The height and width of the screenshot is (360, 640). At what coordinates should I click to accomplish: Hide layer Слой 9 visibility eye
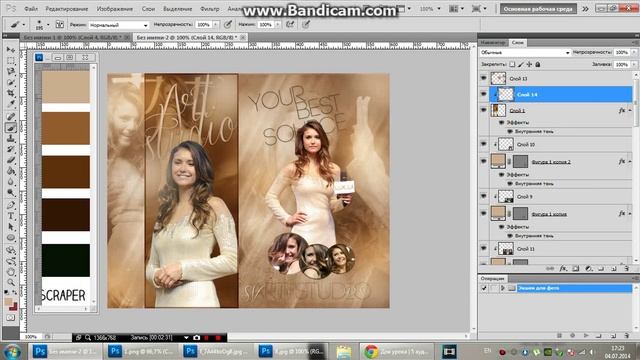(x=484, y=196)
